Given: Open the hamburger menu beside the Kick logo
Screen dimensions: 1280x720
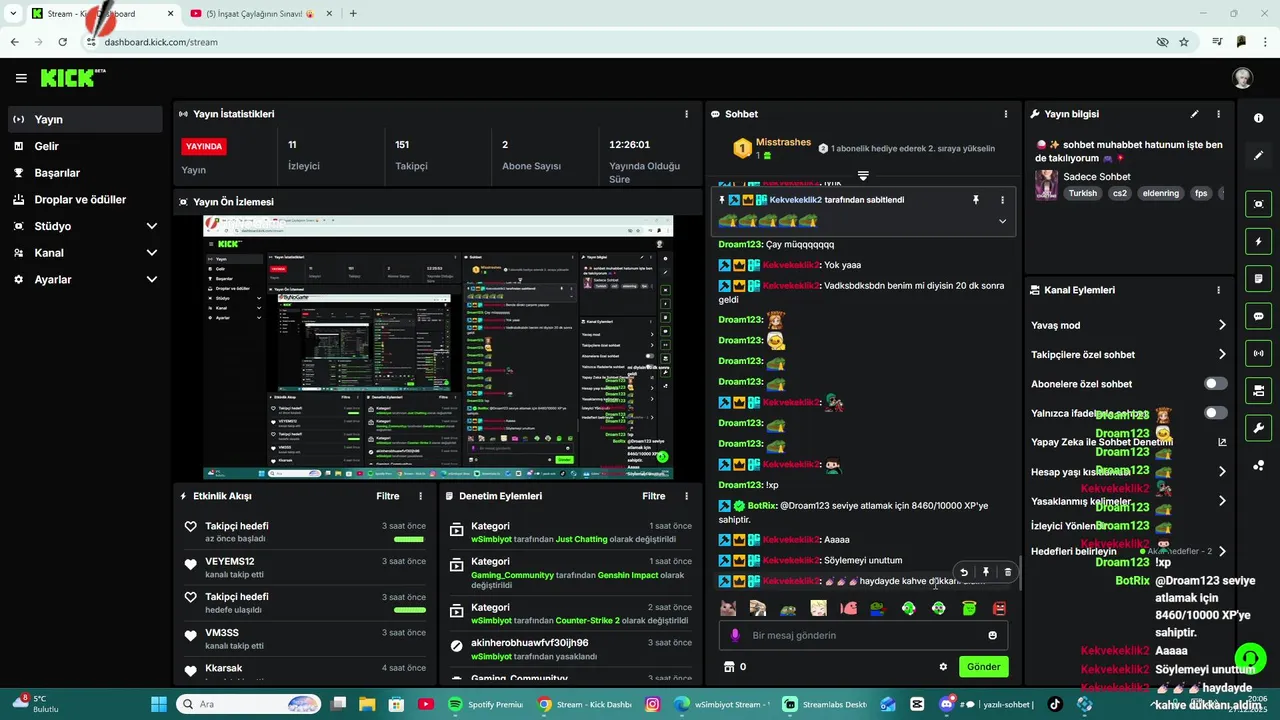Looking at the screenshot, I should pos(21,78).
